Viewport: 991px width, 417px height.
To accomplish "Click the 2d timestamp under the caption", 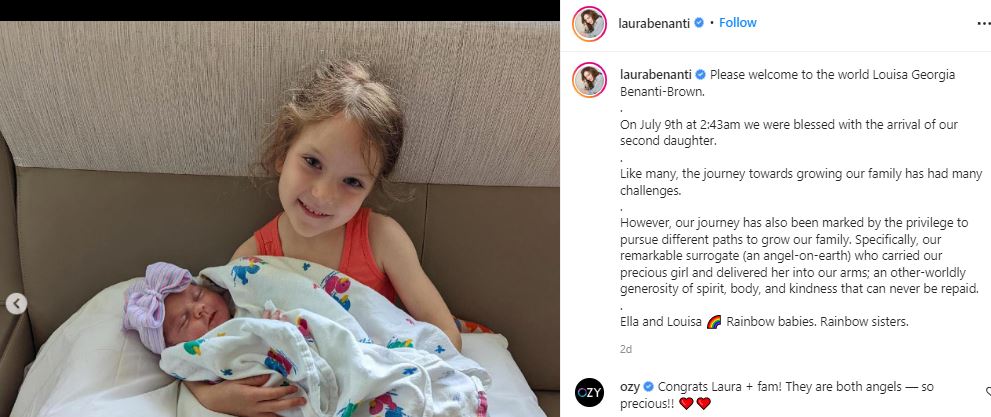I will (626, 349).
